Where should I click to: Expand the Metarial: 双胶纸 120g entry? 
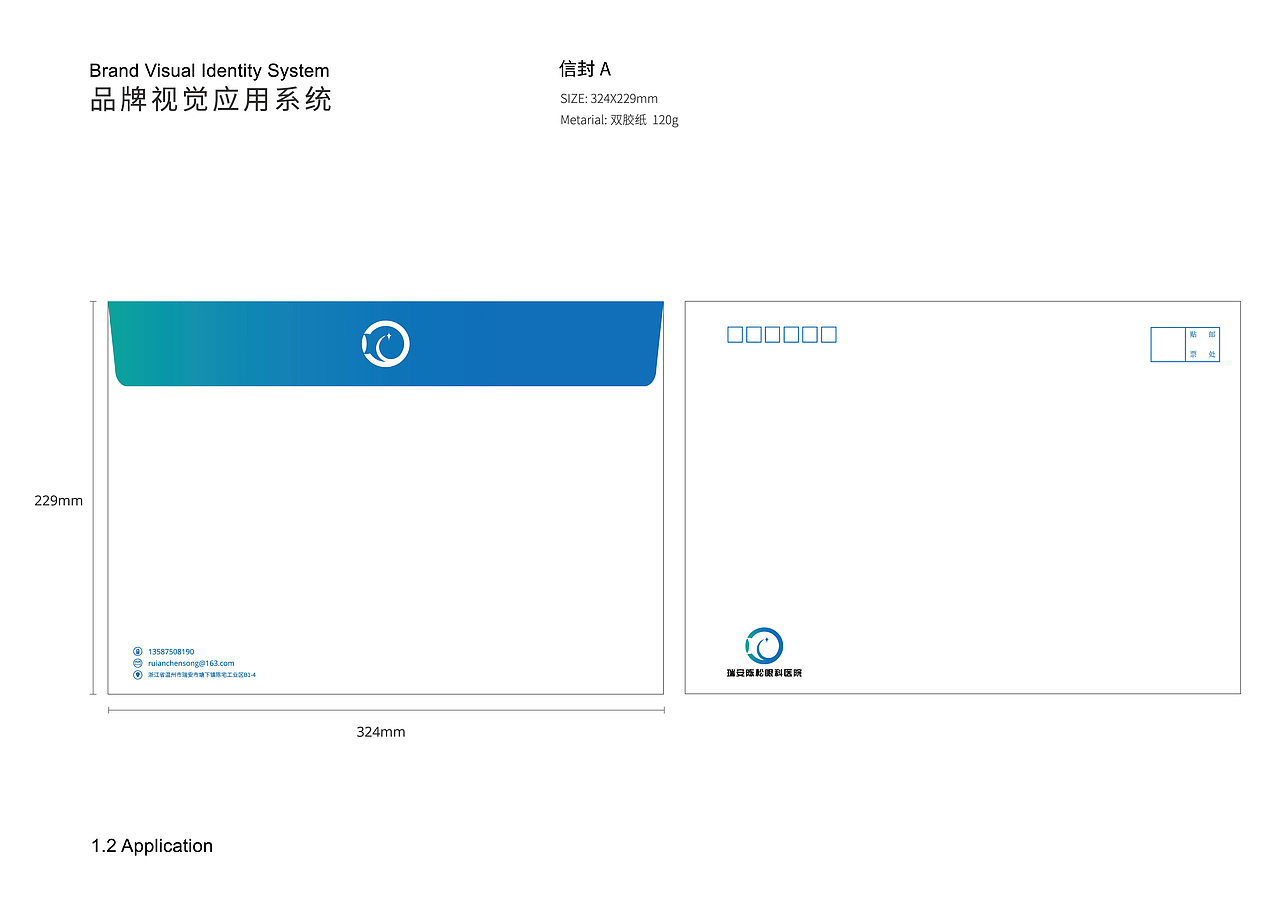[620, 119]
